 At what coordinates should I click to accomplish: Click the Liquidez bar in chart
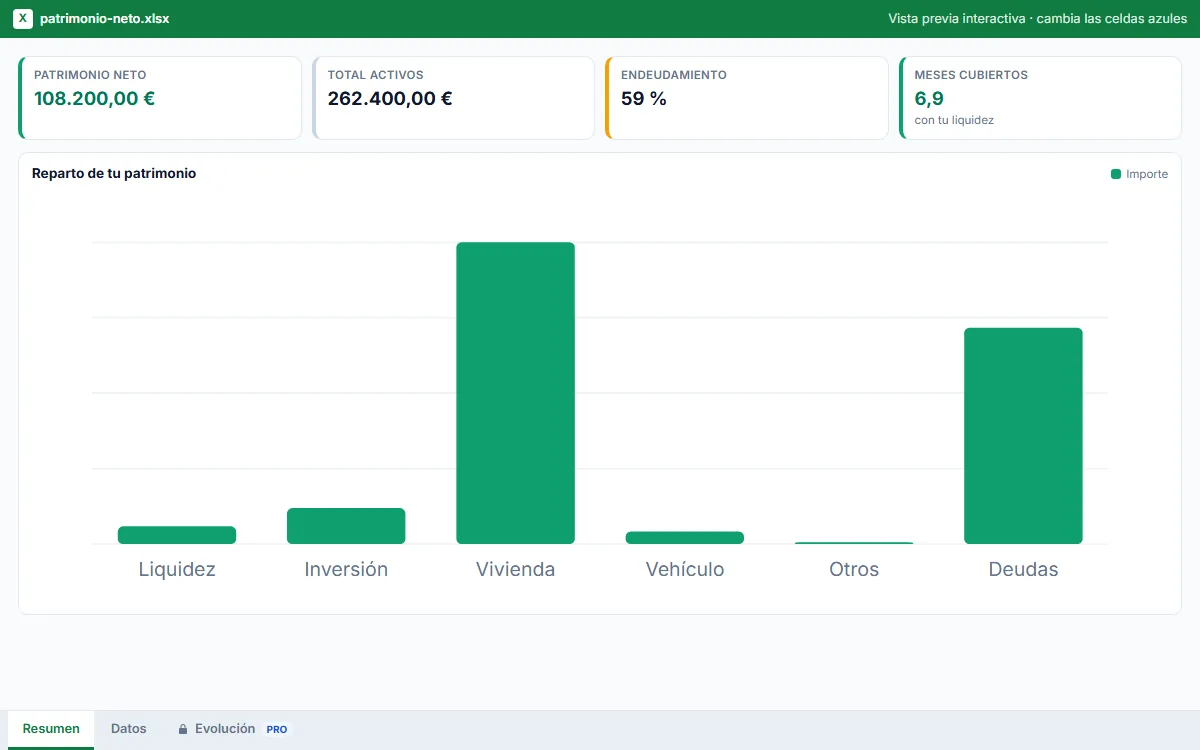[177, 535]
